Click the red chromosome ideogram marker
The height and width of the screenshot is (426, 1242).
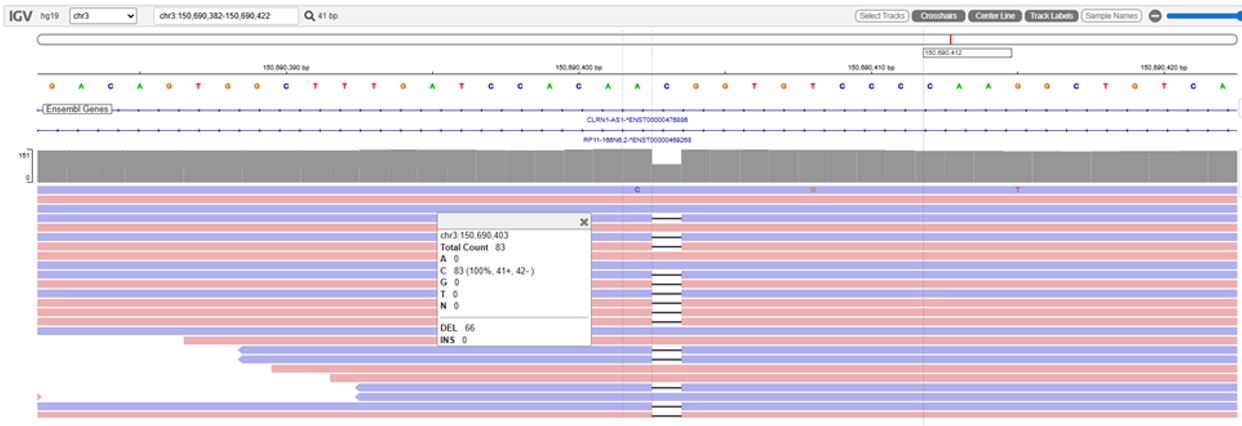950,39
